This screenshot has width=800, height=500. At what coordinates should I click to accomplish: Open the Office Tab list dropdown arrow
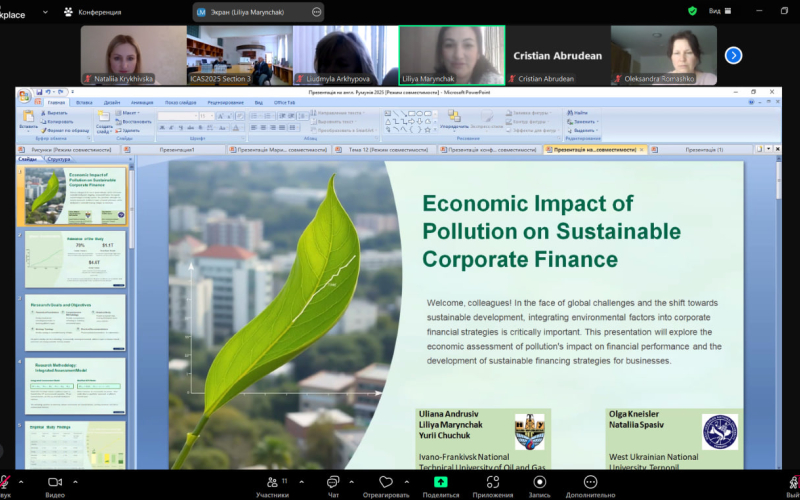(768, 149)
